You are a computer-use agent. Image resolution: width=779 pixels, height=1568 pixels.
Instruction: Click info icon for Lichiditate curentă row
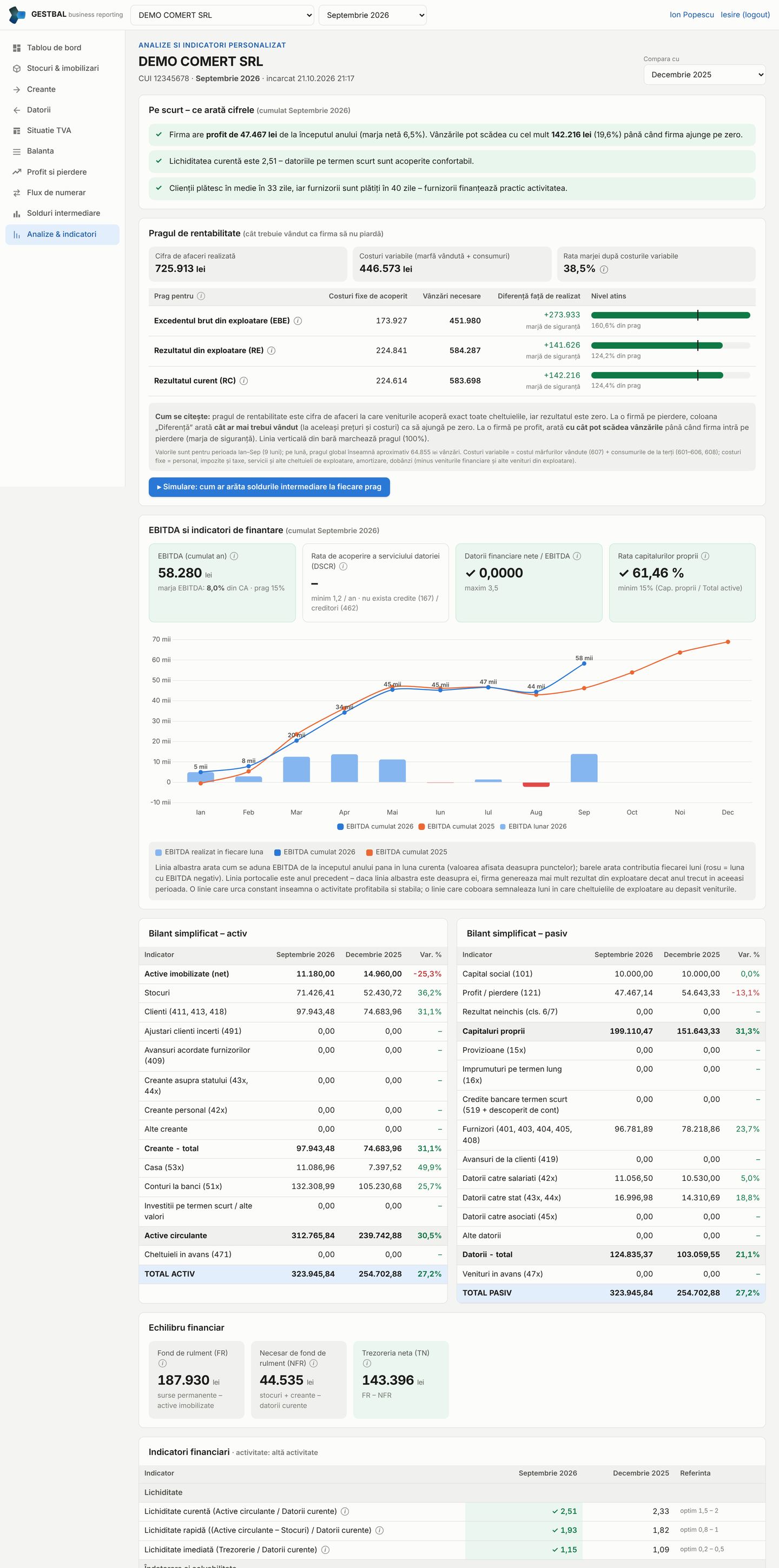pos(345,1511)
